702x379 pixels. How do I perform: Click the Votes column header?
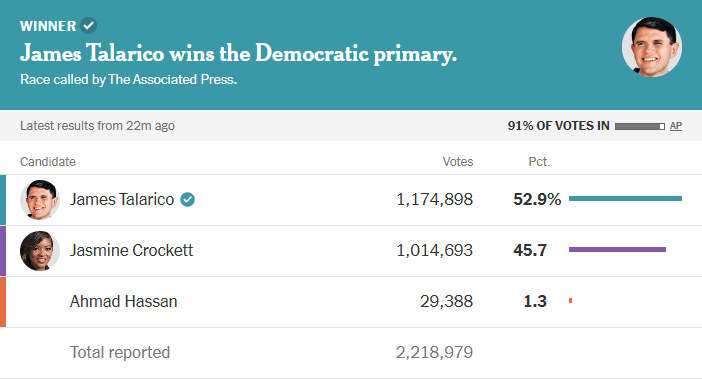458,162
